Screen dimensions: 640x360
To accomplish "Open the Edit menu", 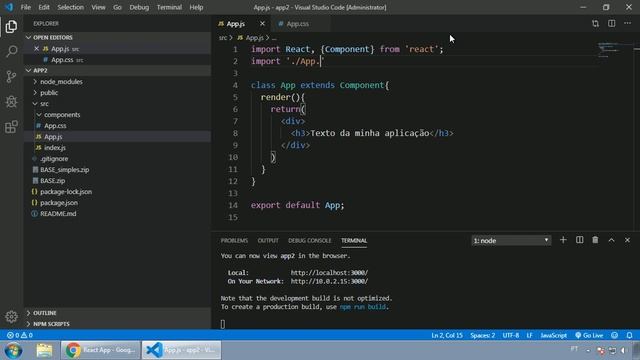I will [x=44, y=7].
